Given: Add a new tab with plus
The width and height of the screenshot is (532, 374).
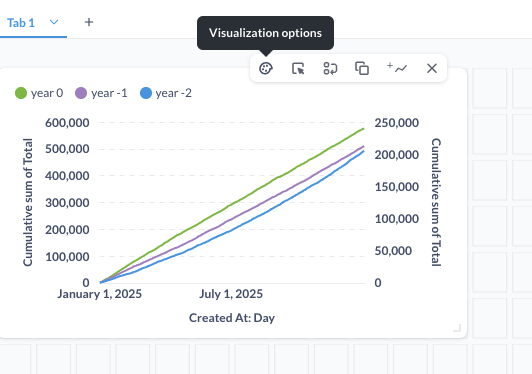Looking at the screenshot, I should click(89, 22).
